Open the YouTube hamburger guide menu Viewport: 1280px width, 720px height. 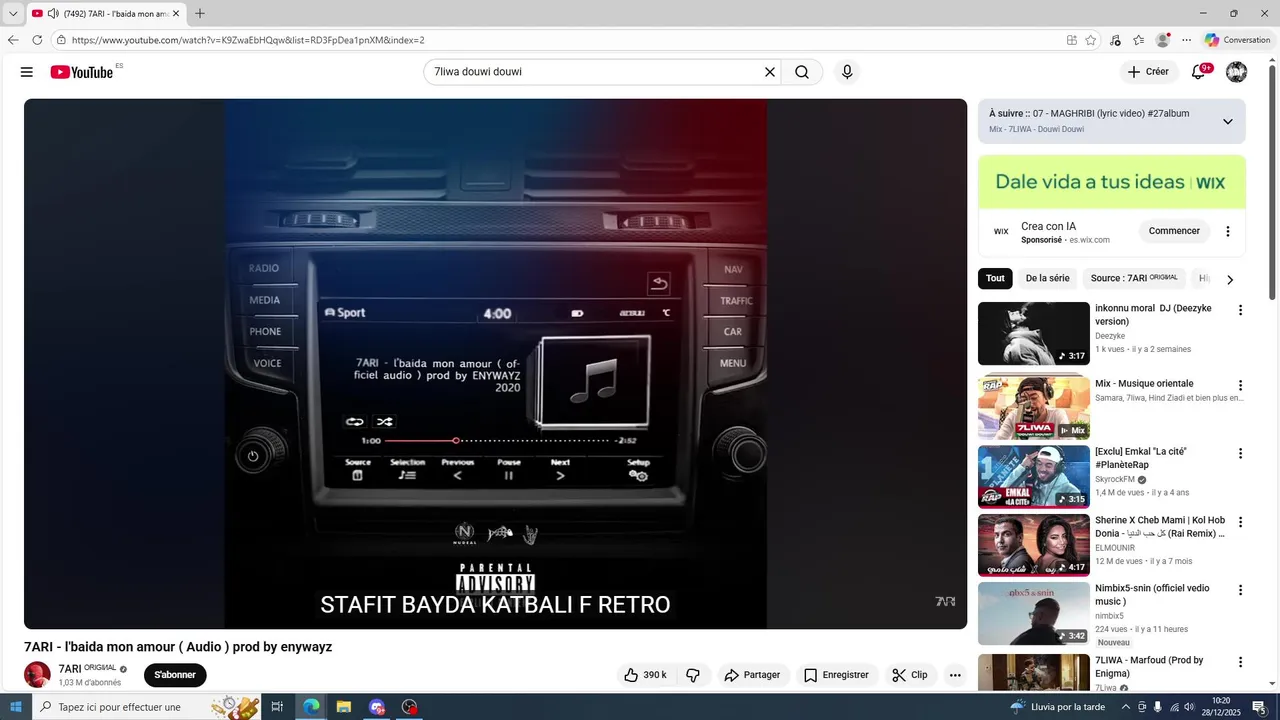pyautogui.click(x=27, y=72)
